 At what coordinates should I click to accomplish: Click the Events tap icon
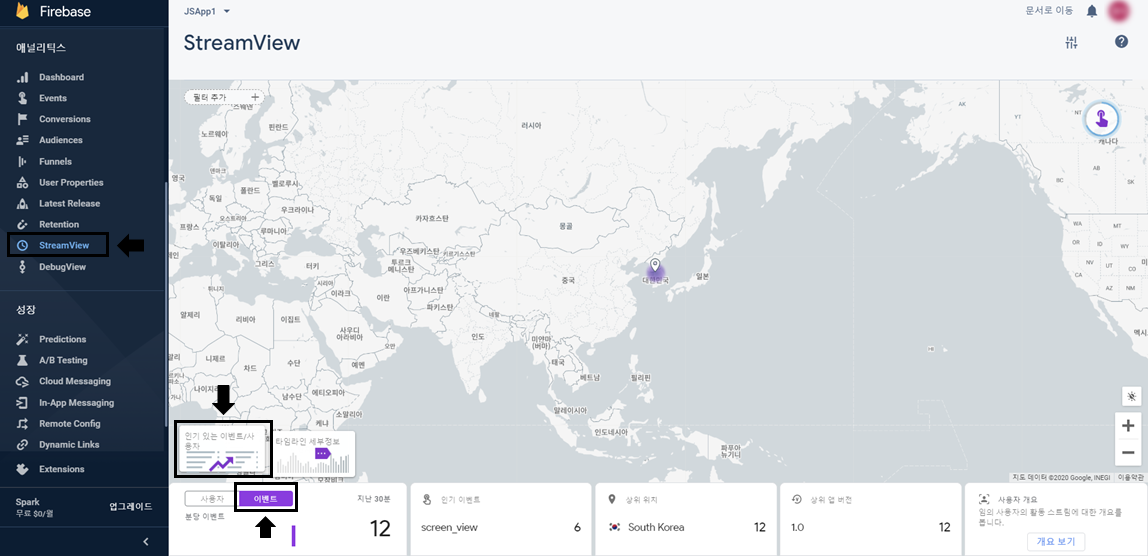point(23,98)
